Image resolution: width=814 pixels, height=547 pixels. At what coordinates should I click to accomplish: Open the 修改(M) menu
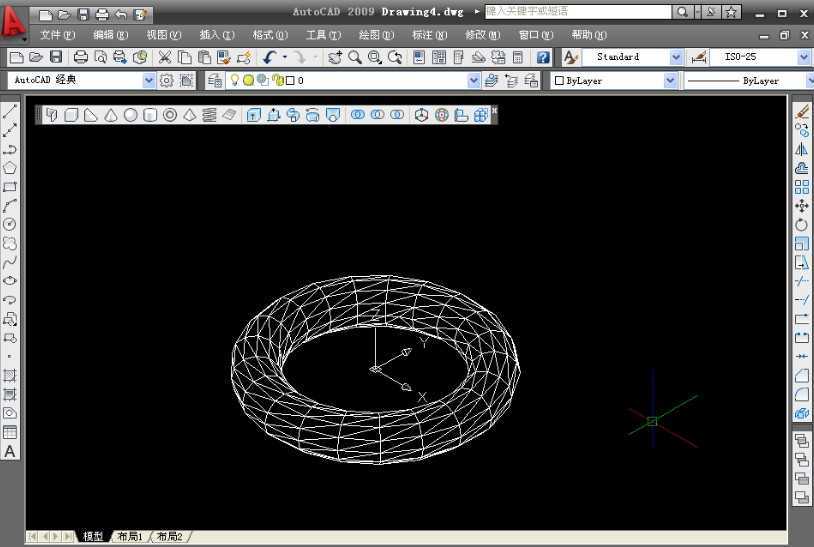[x=482, y=35]
